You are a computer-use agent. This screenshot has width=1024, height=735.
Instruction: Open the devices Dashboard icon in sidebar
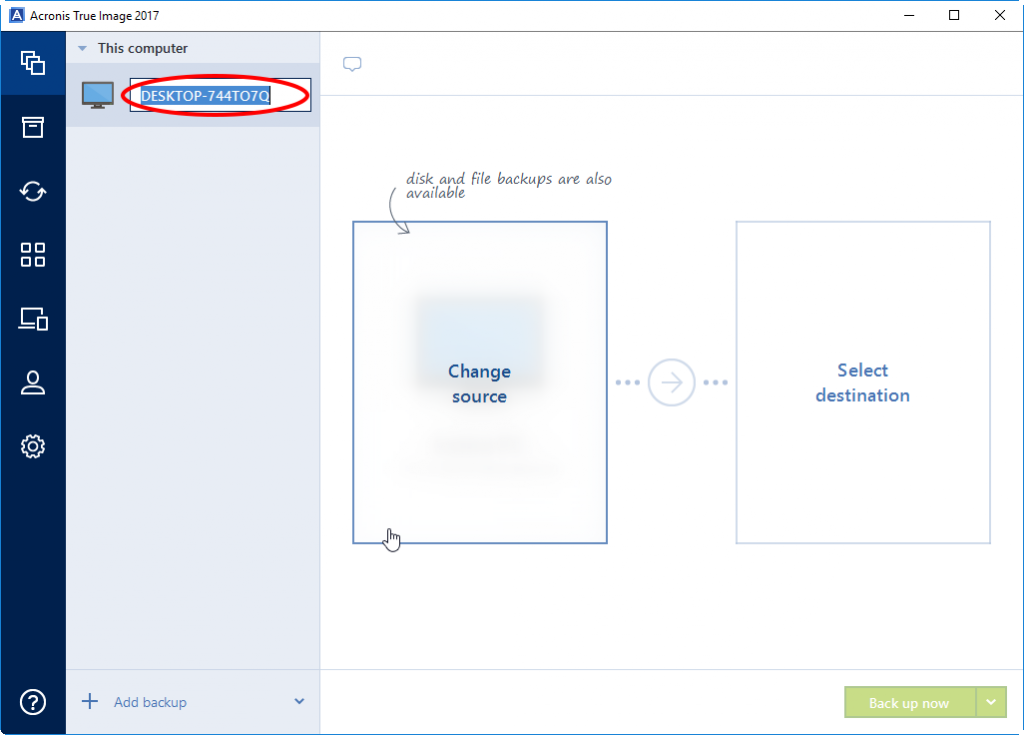[33, 319]
